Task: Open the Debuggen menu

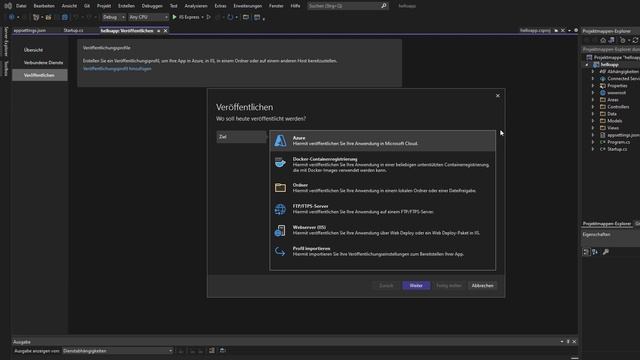Action: (152, 6)
